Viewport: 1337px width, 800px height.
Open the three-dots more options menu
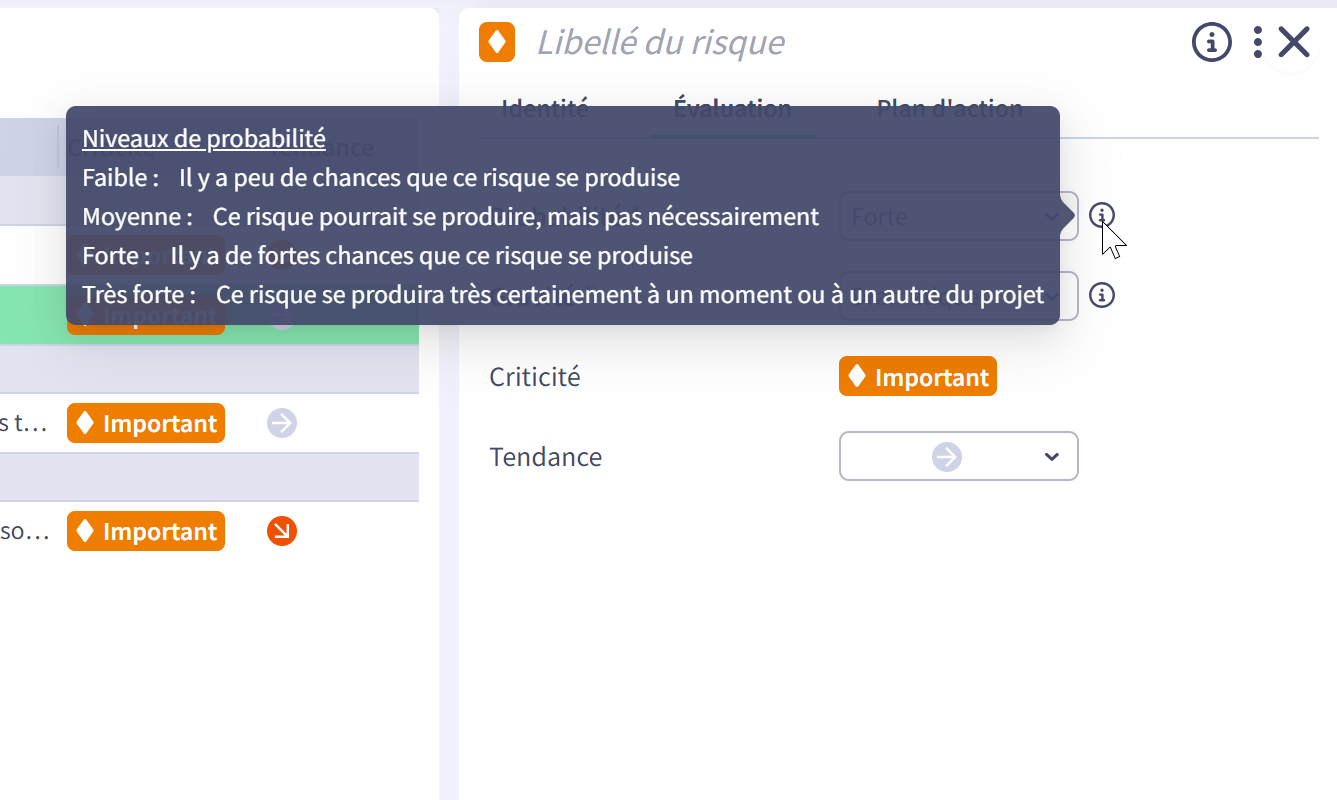[1257, 42]
